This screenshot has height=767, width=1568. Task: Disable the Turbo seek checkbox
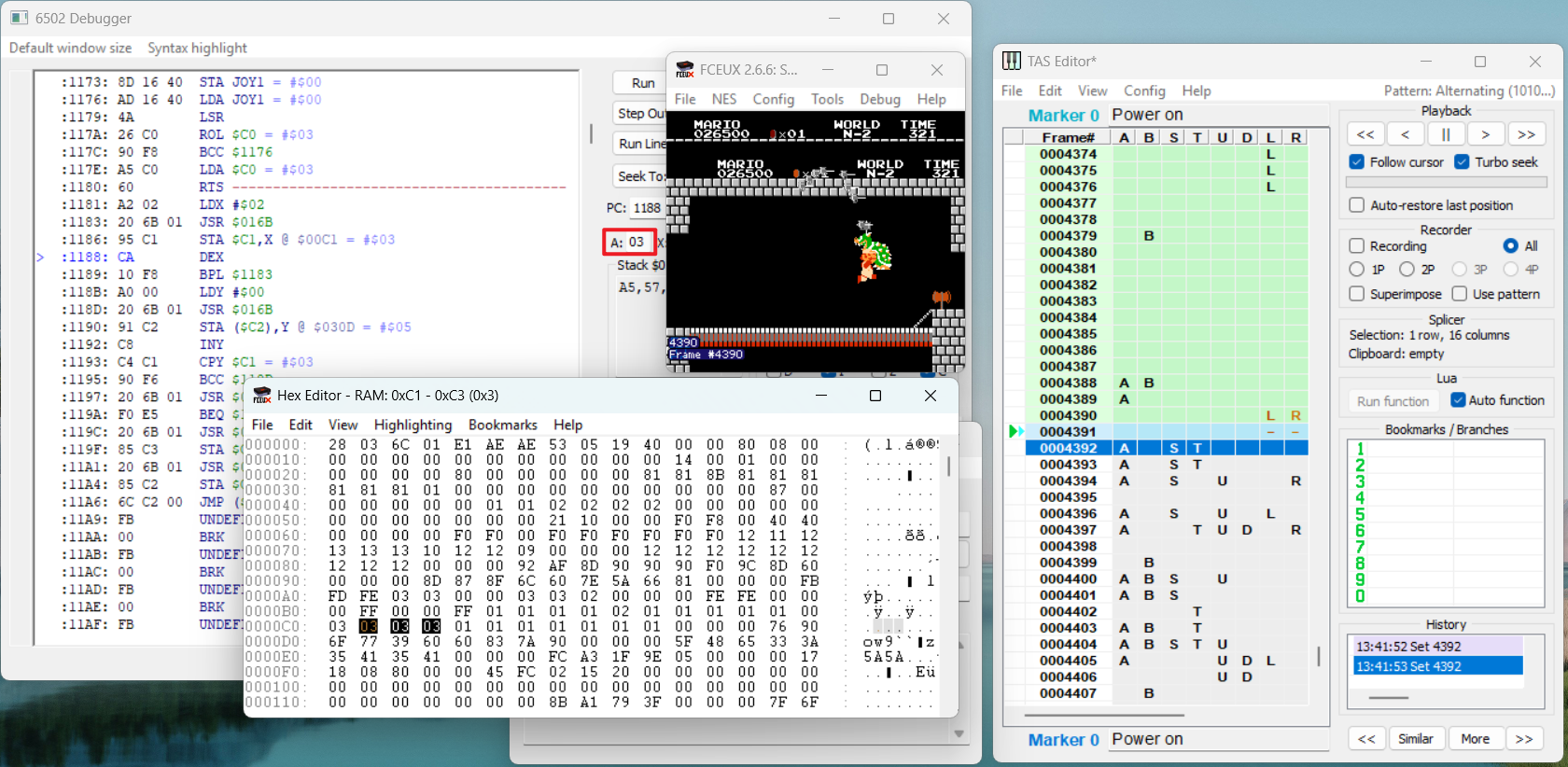click(1462, 162)
